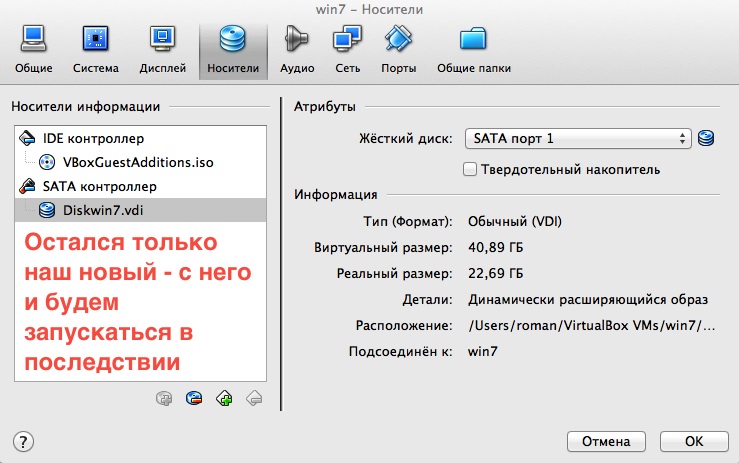739x463 pixels.
Task: Go to the Аудио settings section
Action: click(297, 48)
